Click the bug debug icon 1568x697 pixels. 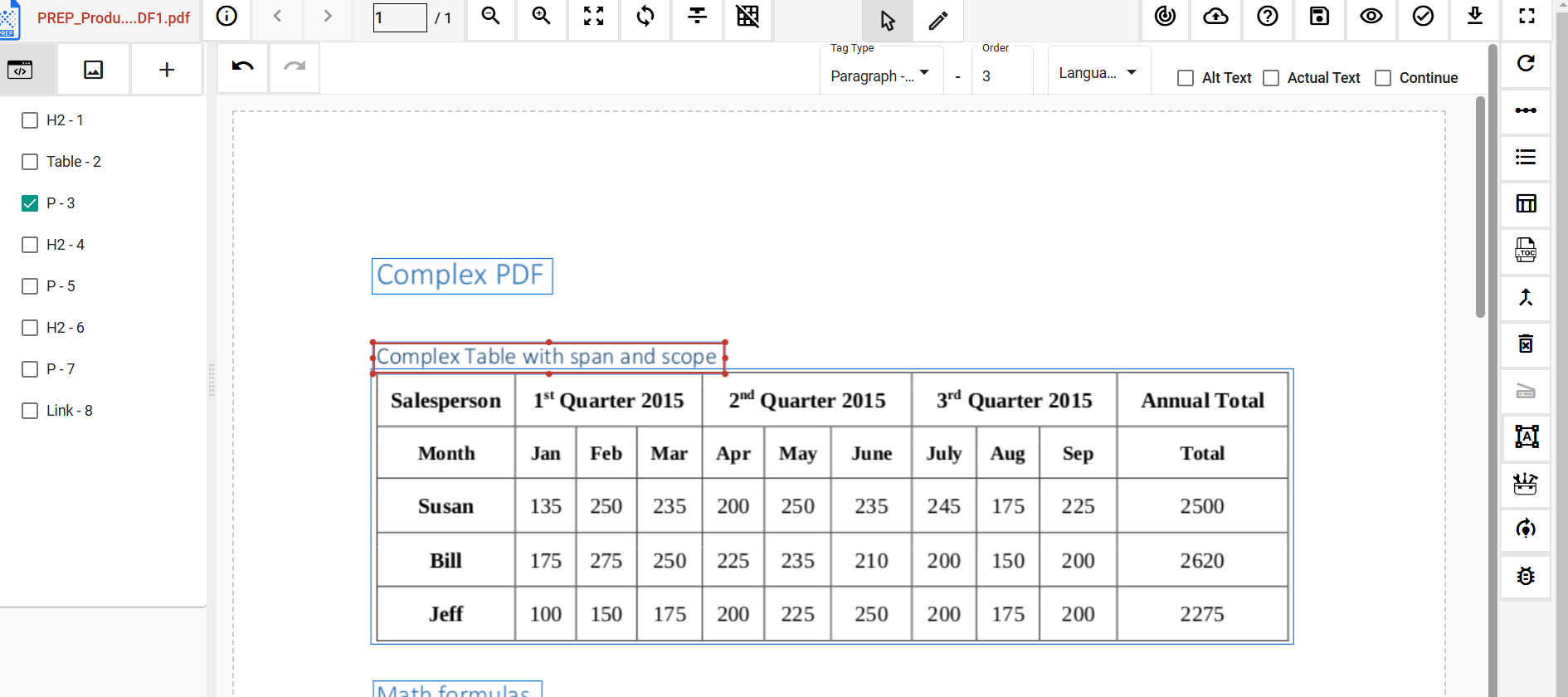click(x=1526, y=576)
